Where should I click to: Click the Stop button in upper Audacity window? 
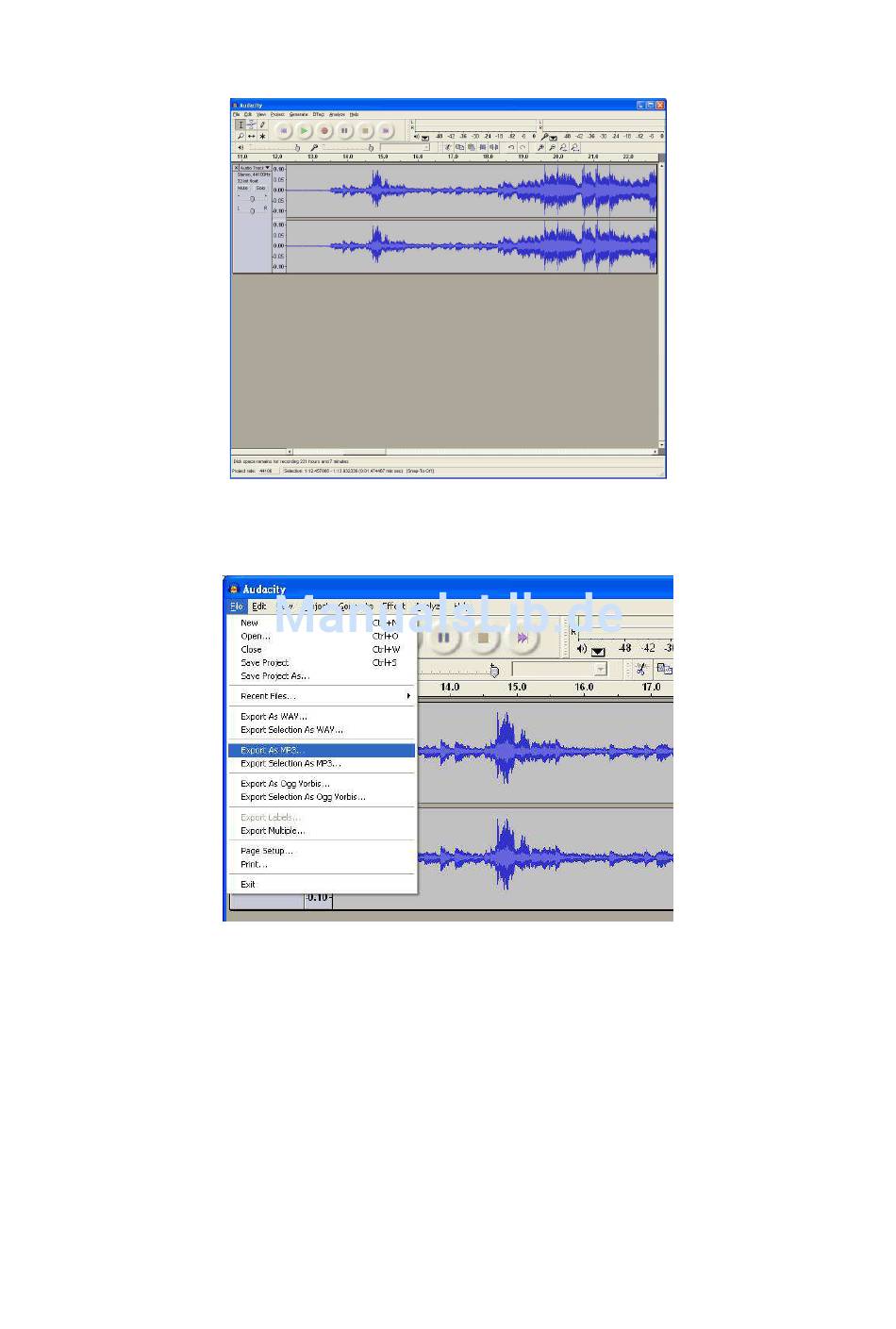click(x=365, y=131)
